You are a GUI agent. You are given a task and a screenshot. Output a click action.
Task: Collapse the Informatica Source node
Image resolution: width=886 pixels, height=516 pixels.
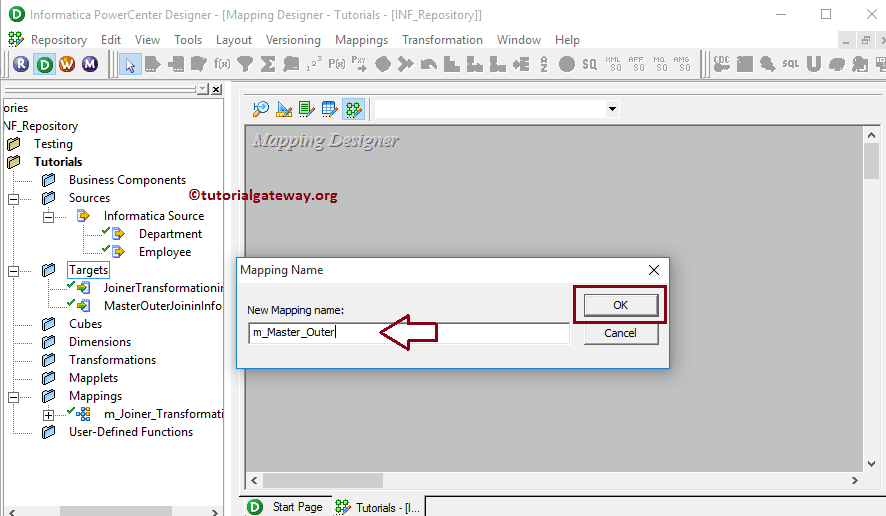coord(49,217)
